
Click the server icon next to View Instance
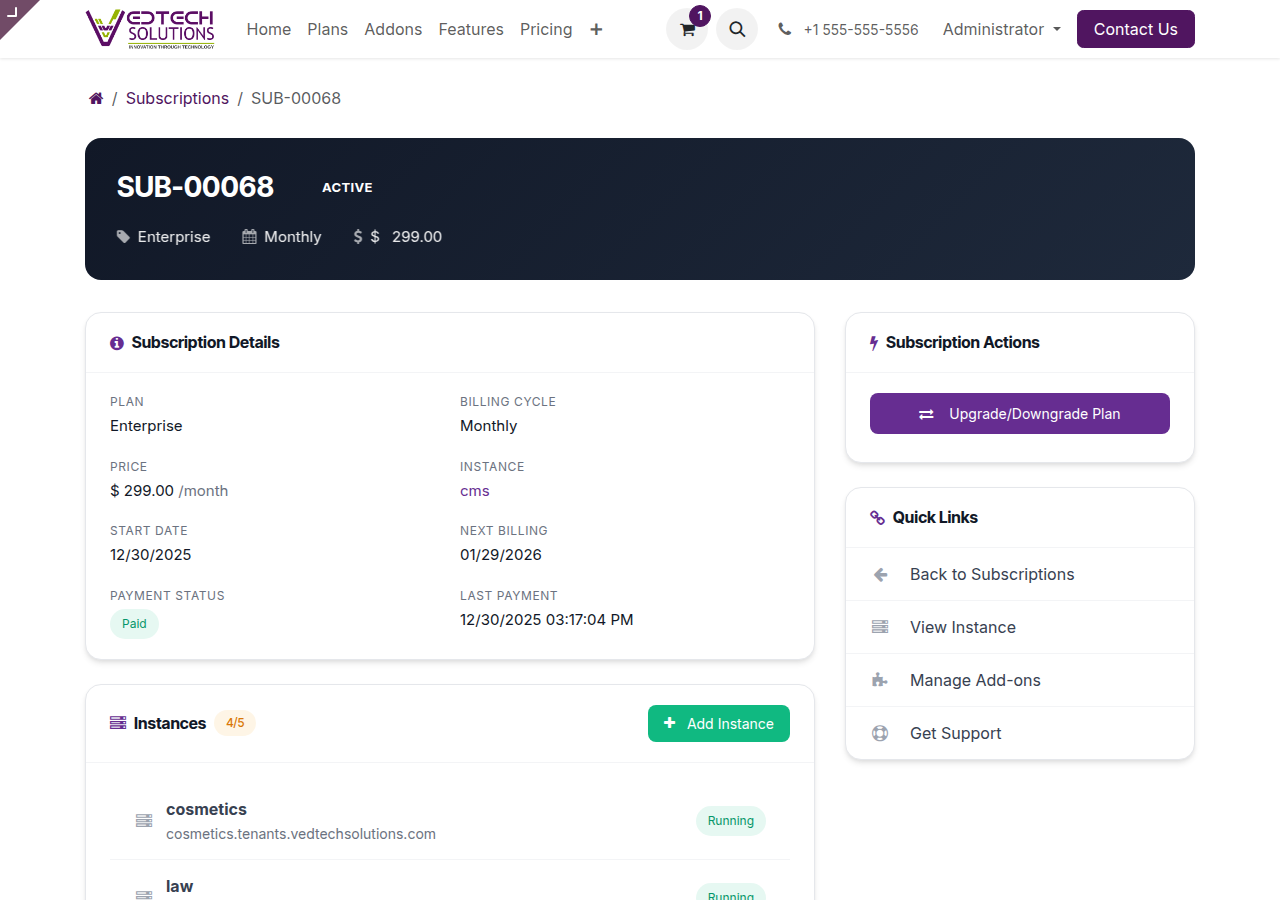879,627
